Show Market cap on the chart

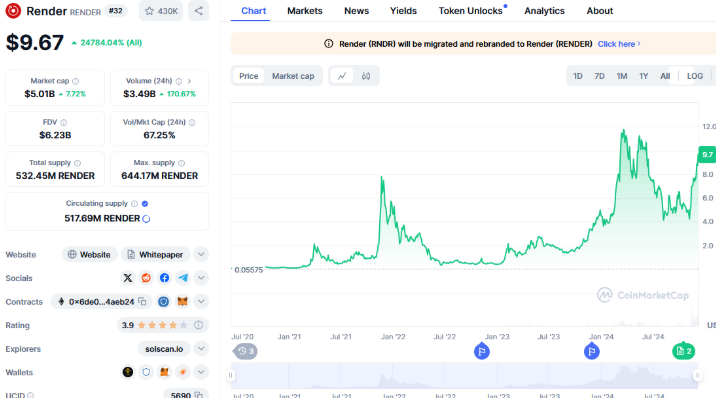(293, 76)
